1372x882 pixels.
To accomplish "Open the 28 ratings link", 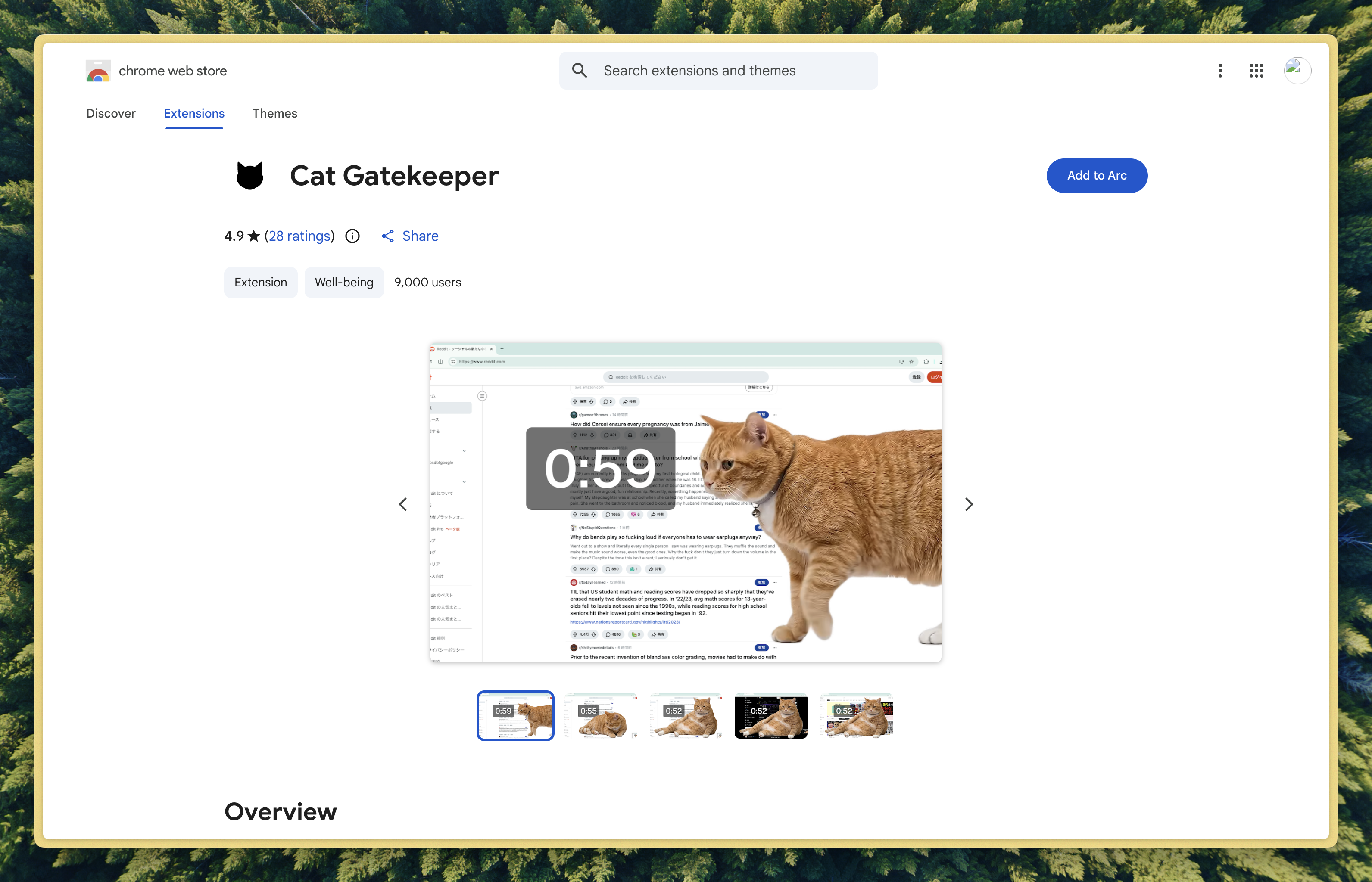I will coord(300,236).
